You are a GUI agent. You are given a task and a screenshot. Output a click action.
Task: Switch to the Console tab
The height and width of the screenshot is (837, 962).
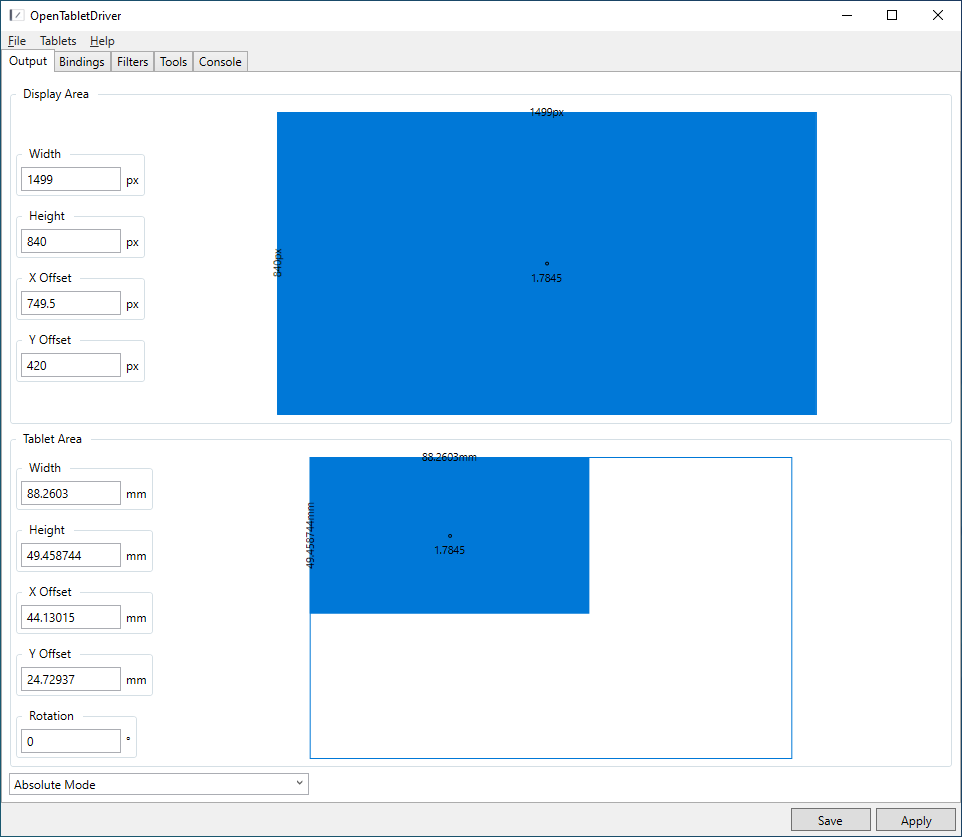coord(220,61)
